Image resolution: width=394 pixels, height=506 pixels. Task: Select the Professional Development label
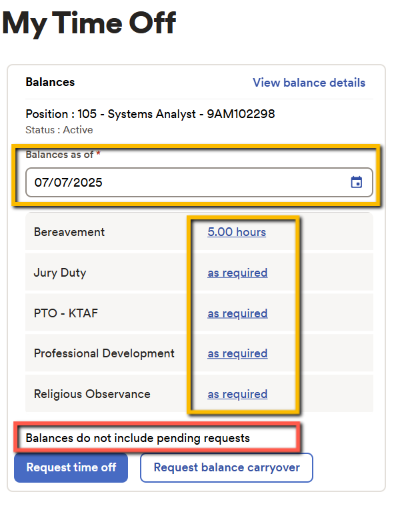click(x=104, y=354)
